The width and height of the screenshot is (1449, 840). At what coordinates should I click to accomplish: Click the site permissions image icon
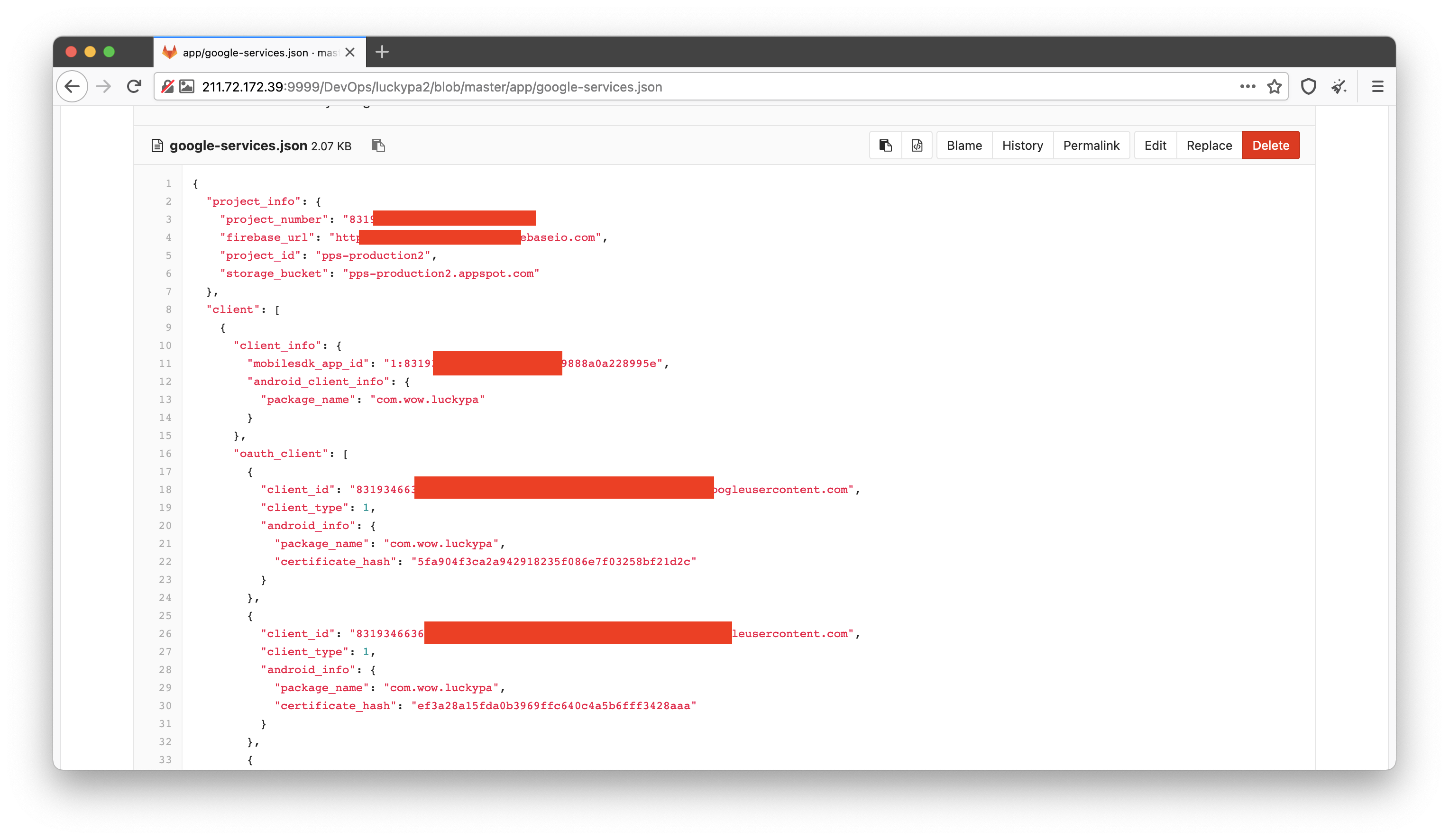coord(187,87)
